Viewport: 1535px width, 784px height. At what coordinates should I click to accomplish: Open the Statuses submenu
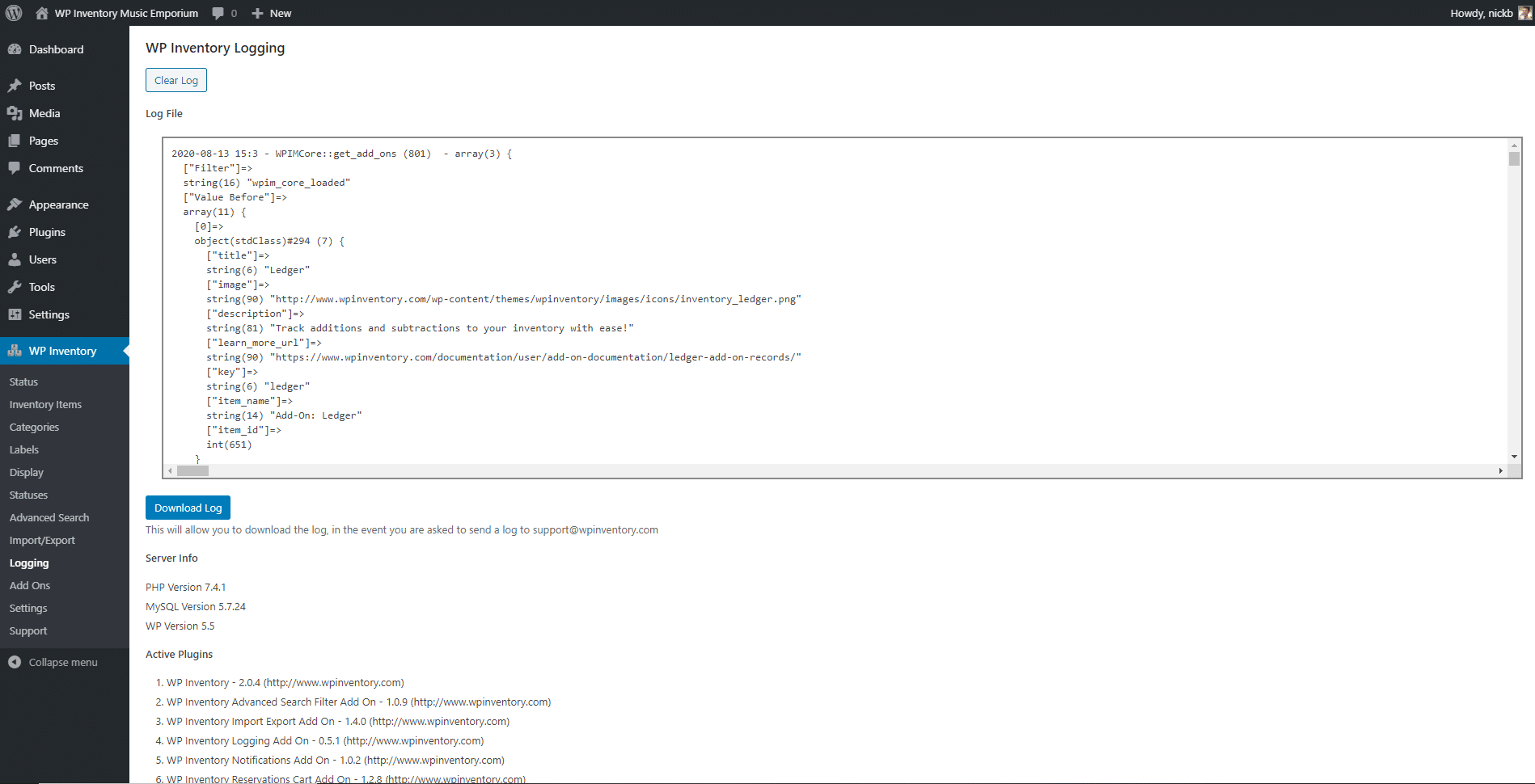point(28,495)
